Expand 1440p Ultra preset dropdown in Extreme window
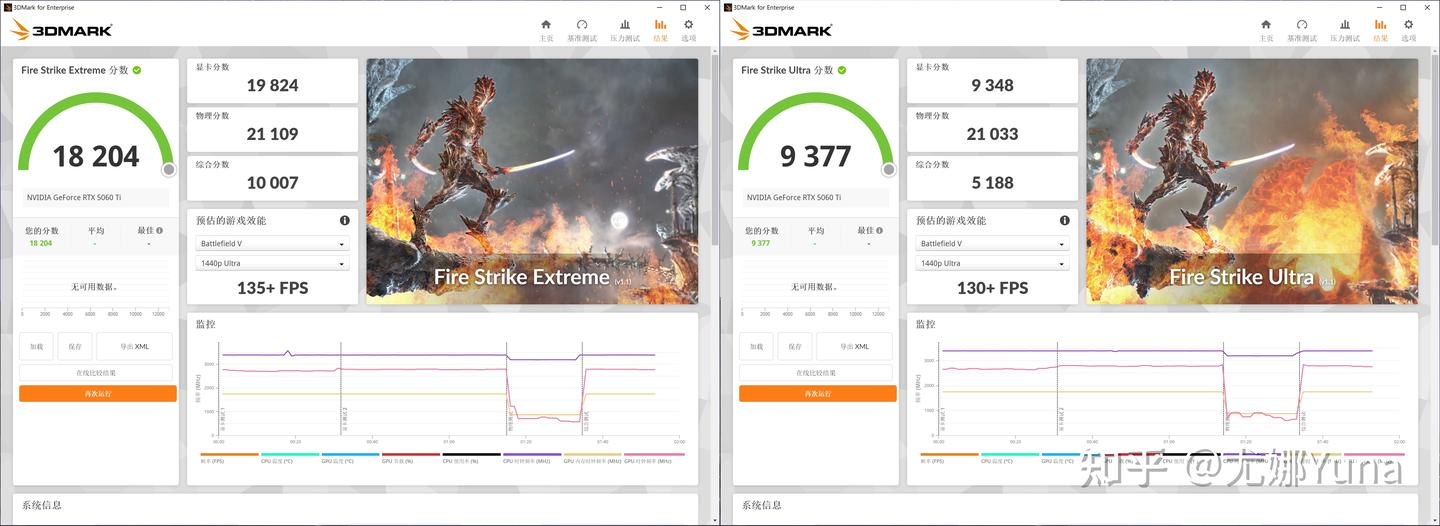Screen dimensions: 1440x526 coord(272,264)
